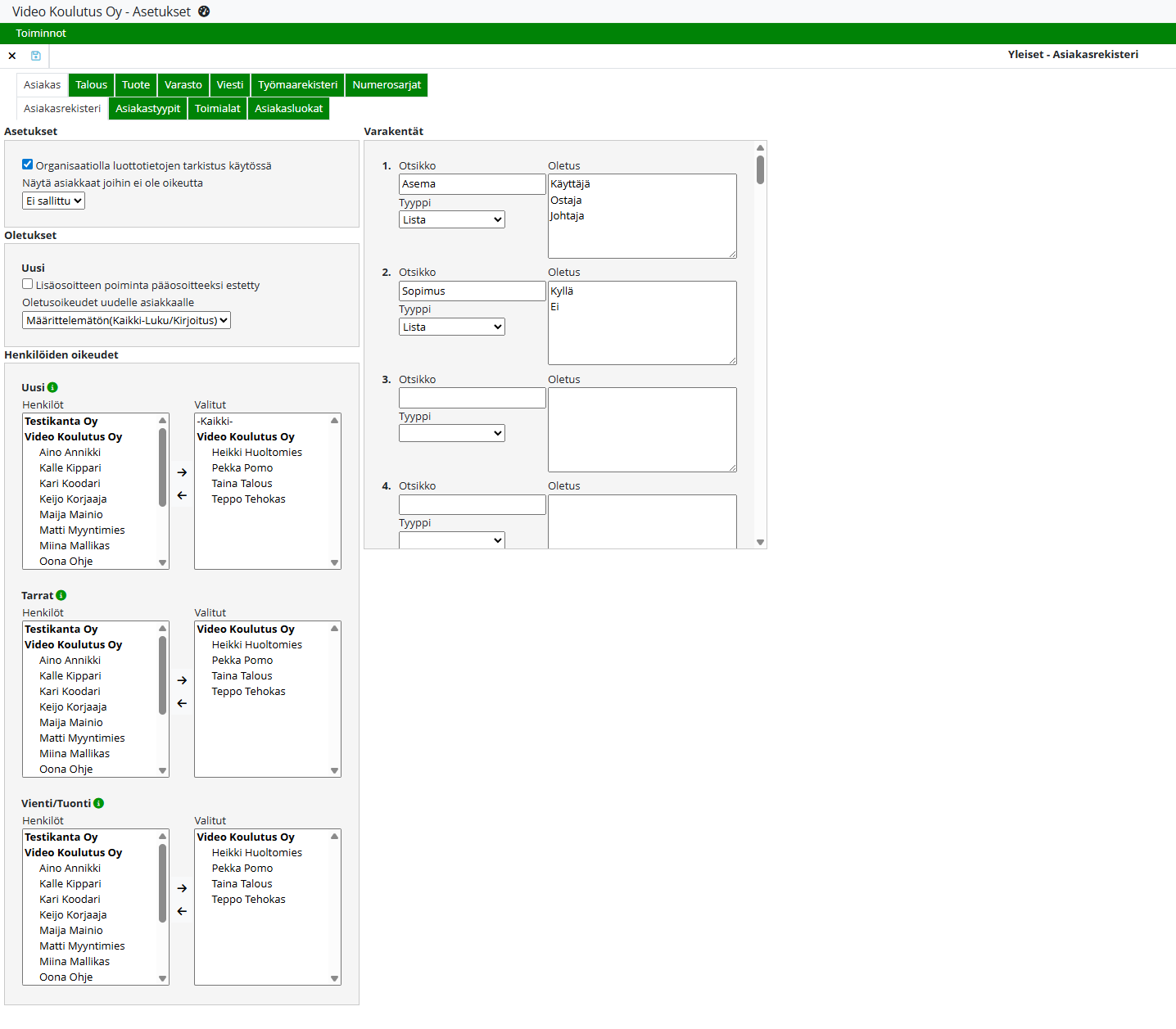The height and width of the screenshot is (1029, 1176).
Task: Open the help icon beside the page title
Action: [x=204, y=11]
